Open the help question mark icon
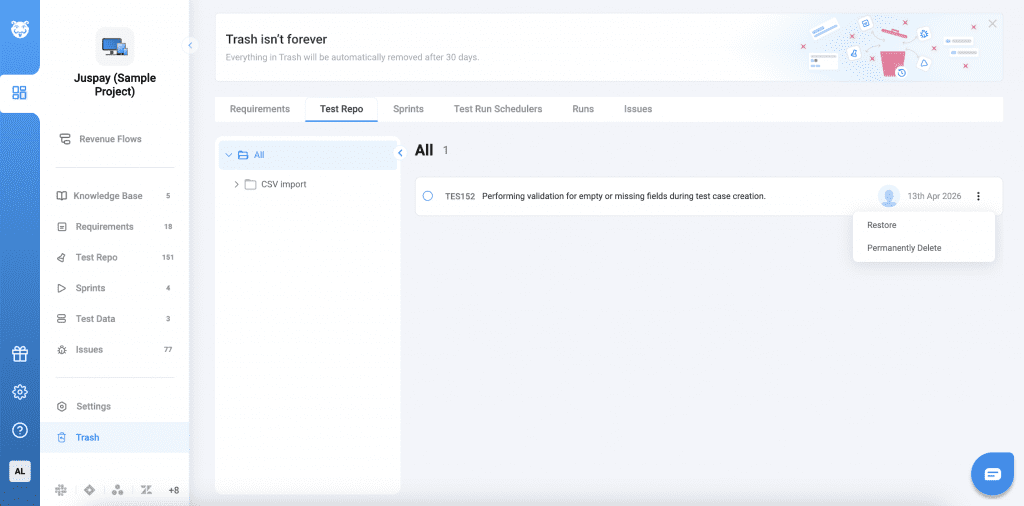1024x506 pixels. 19,430
